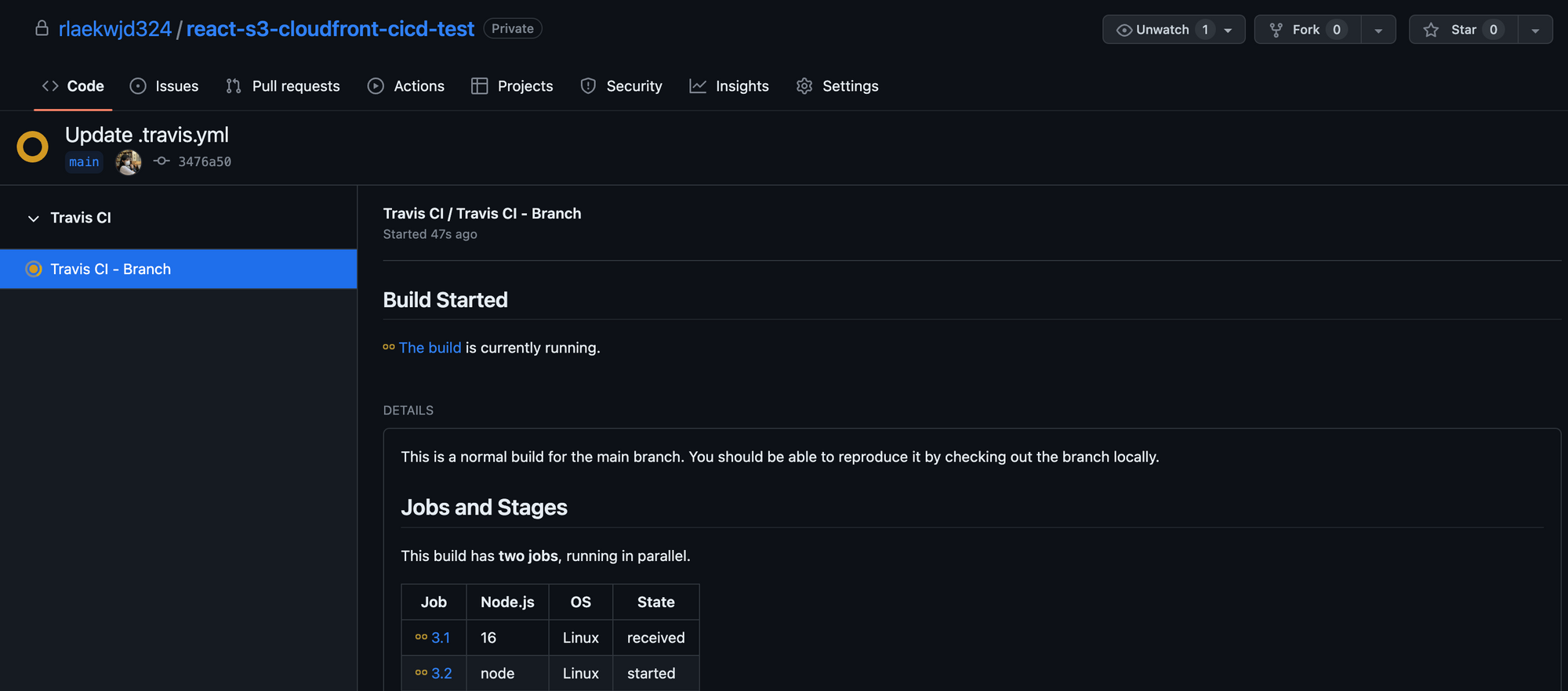Switch to the Issues tab

coord(164,86)
